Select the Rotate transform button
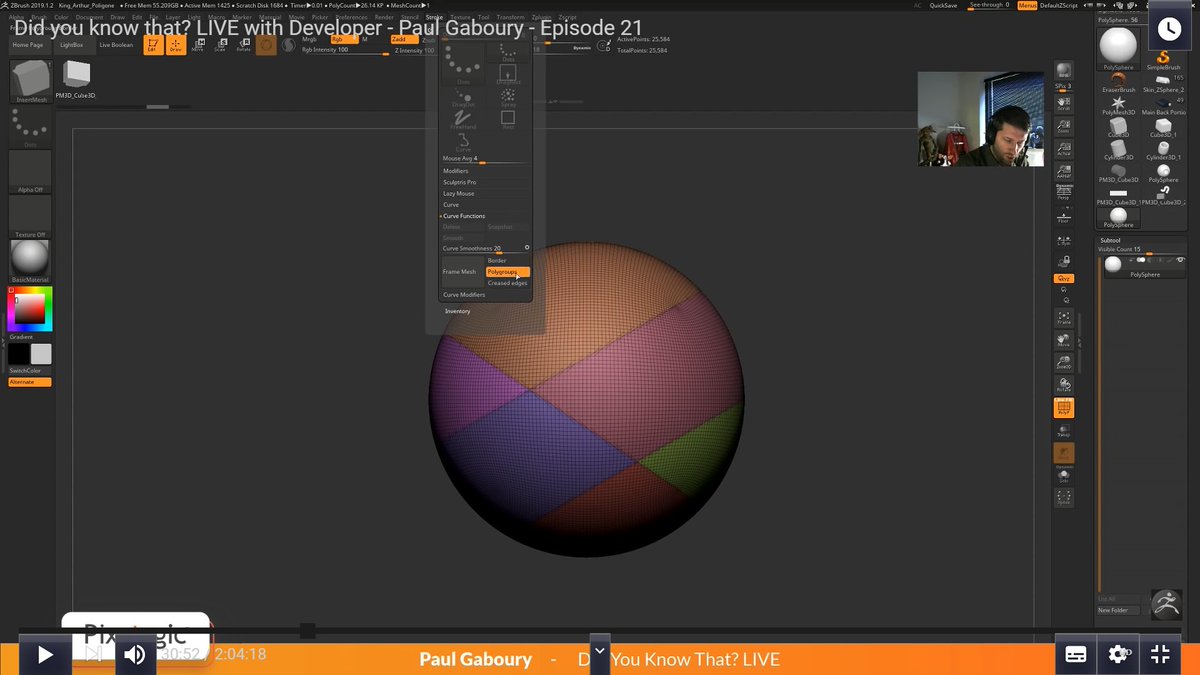The image size is (1200, 675). 242,45
